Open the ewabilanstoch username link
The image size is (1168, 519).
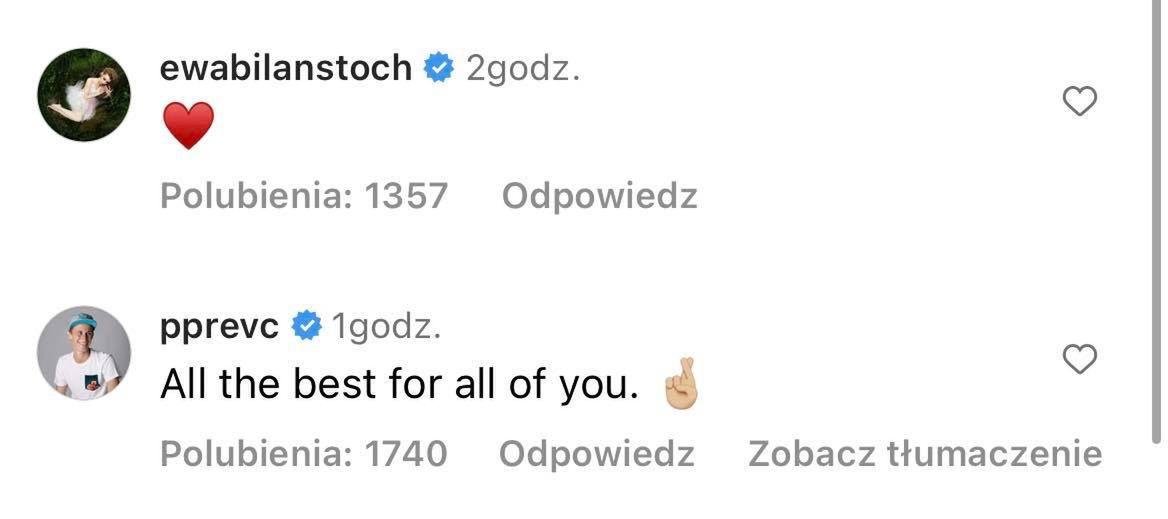coord(285,68)
